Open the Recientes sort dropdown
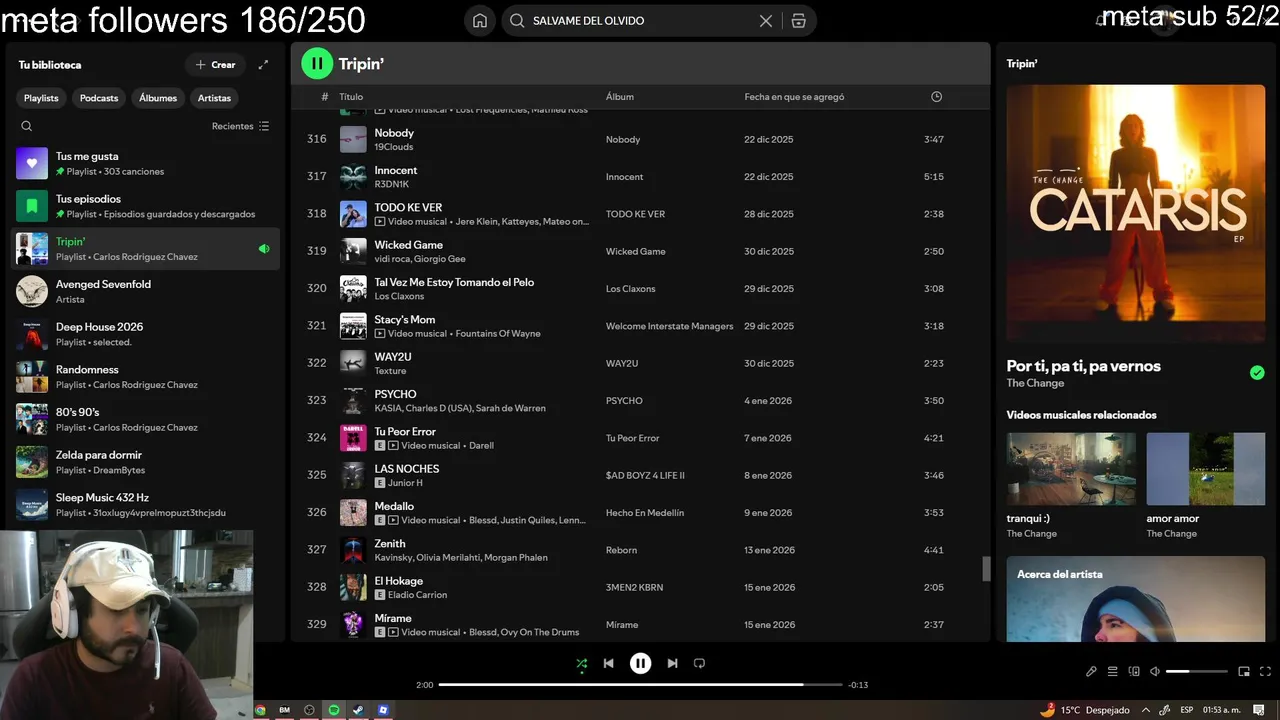1280x720 pixels. coord(240,126)
